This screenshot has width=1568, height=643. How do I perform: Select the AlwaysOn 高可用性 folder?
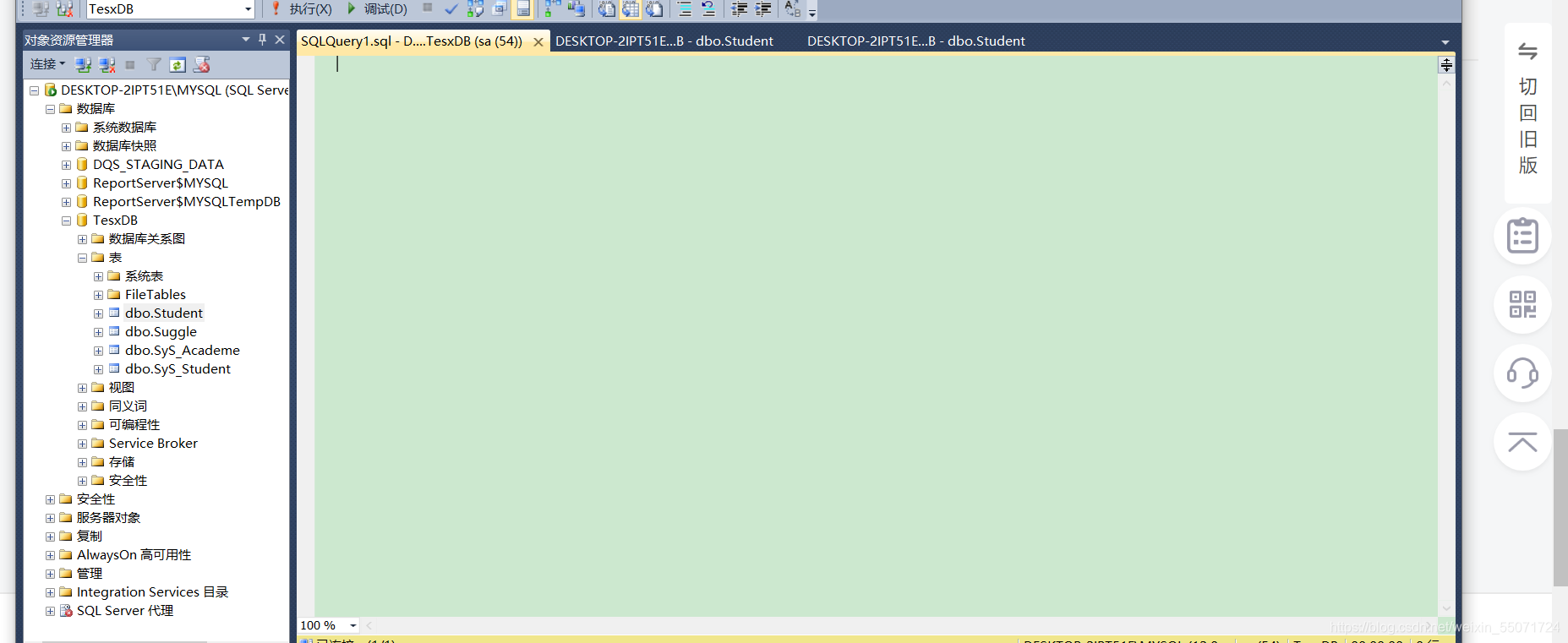[134, 555]
